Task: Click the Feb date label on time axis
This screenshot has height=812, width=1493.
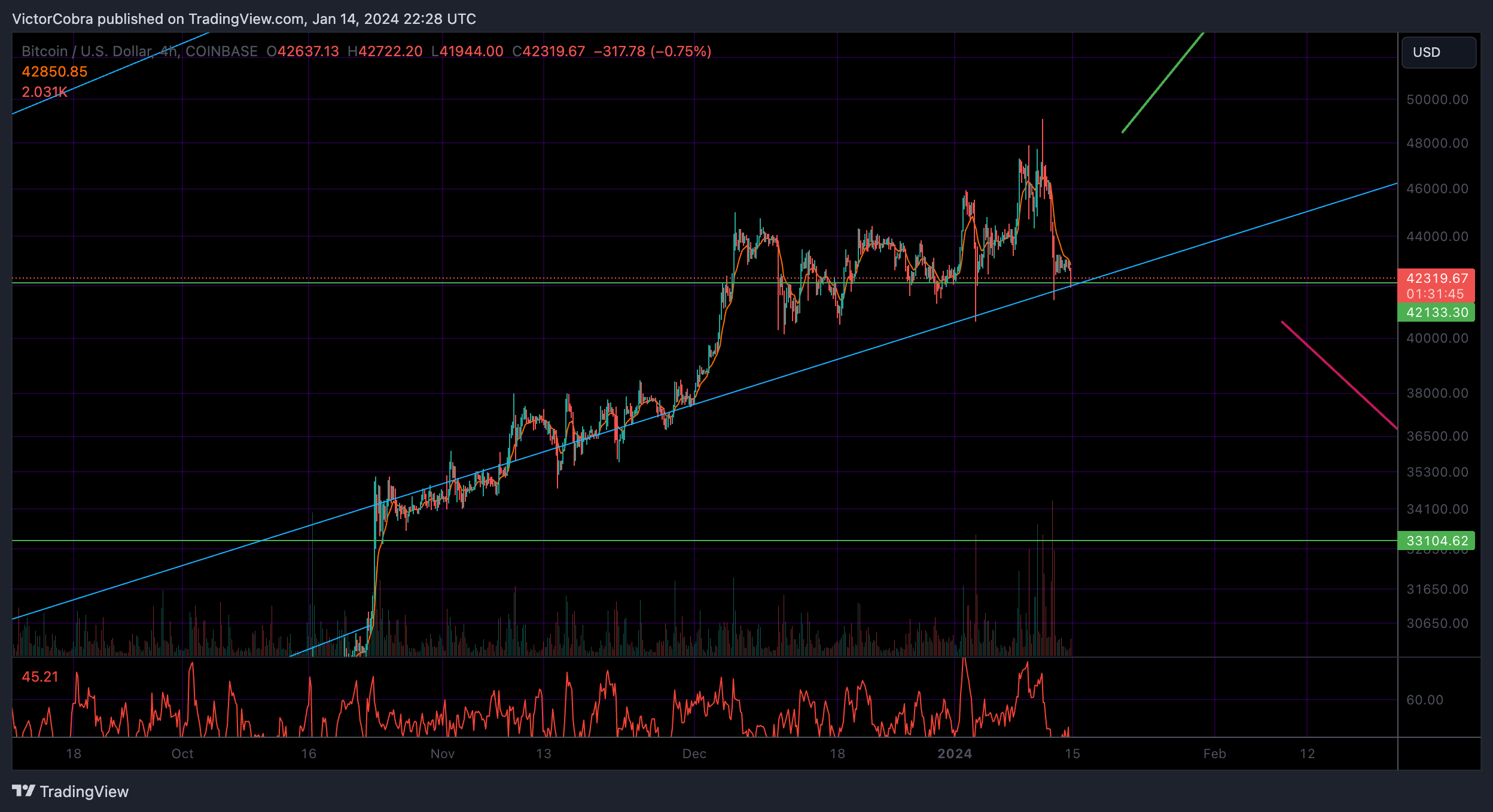Action: tap(1215, 754)
